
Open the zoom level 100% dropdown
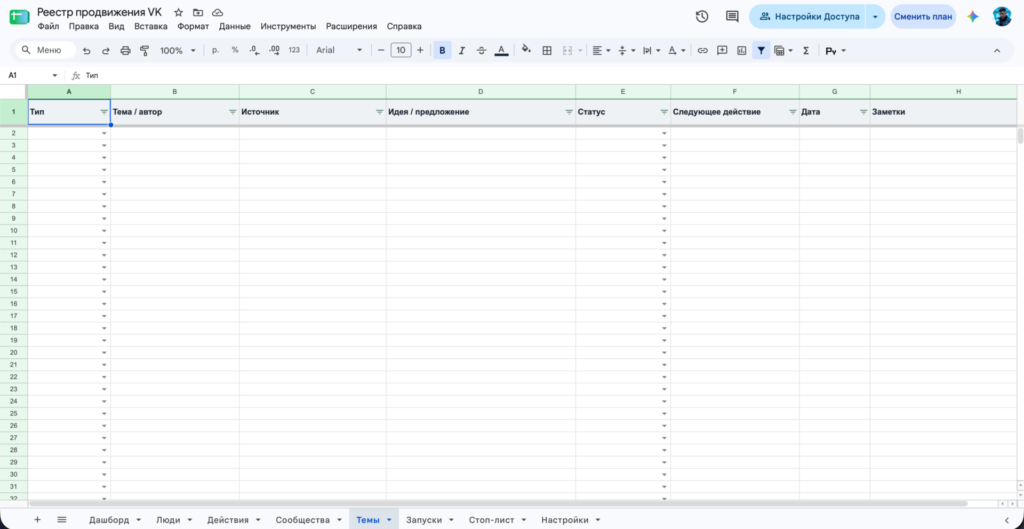(x=178, y=50)
